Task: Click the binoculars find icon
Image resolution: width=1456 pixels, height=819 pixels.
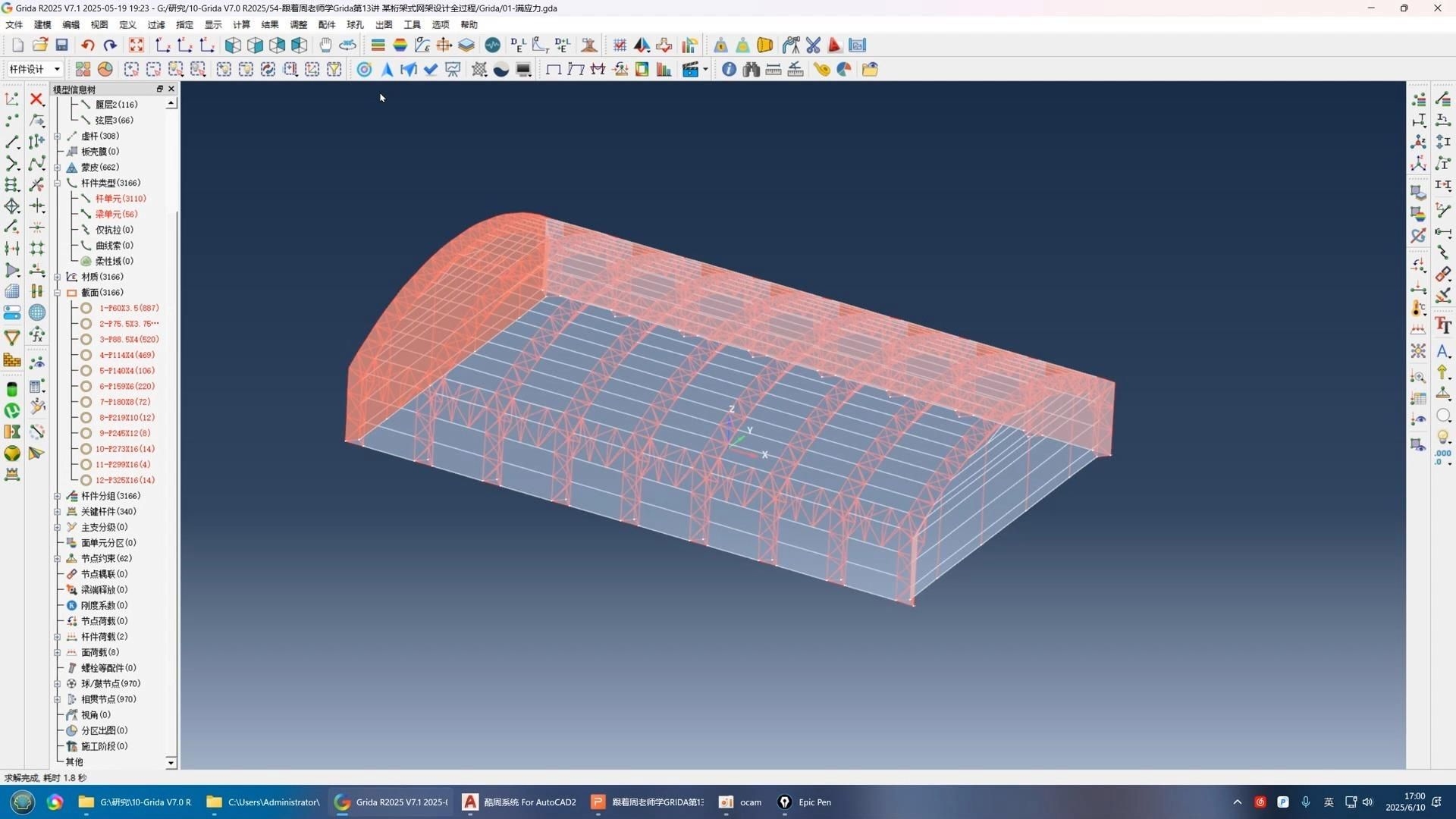Action: tap(751, 70)
